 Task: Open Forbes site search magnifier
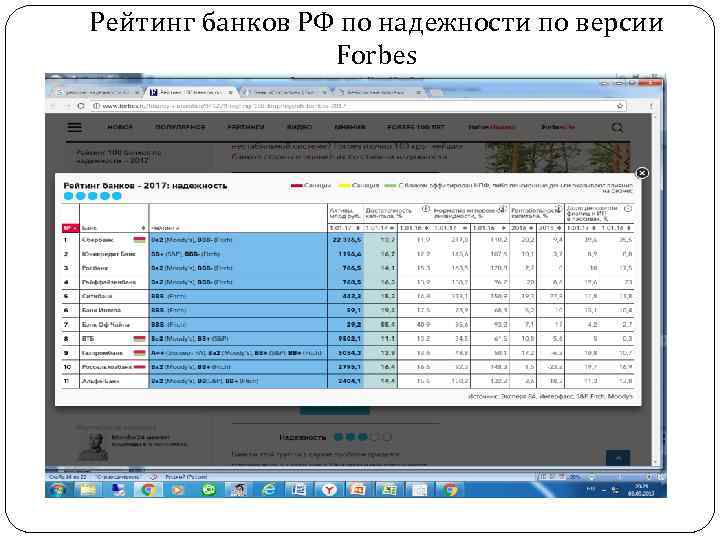pos(617,127)
